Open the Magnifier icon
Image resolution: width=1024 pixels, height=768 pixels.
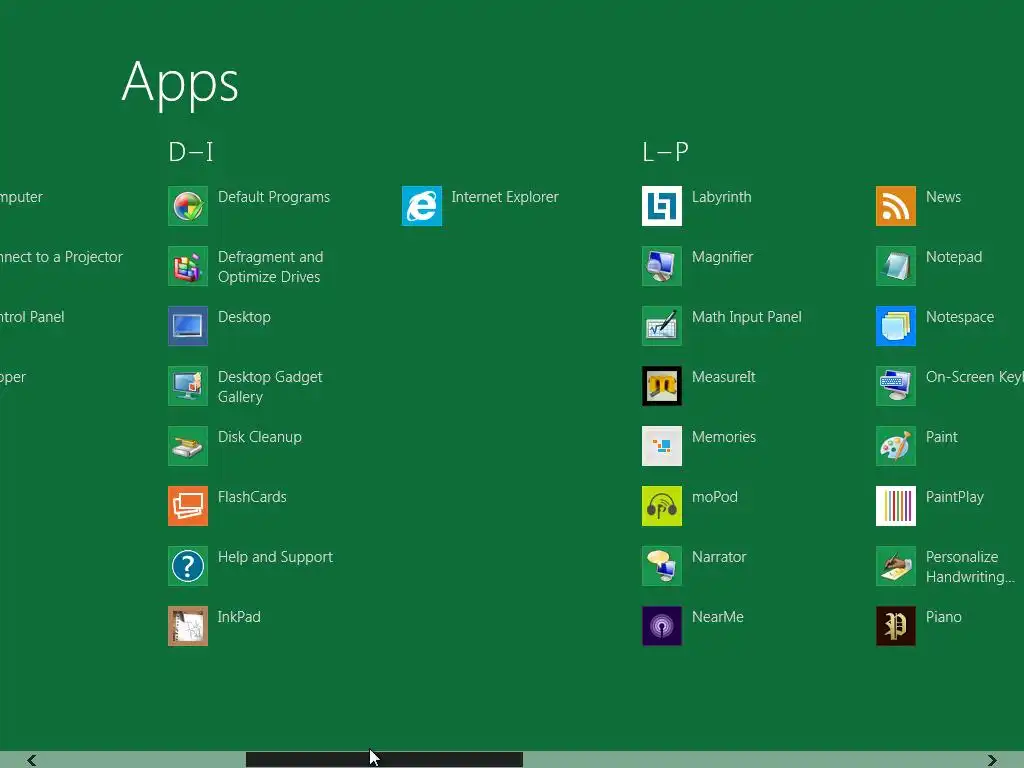tap(662, 266)
